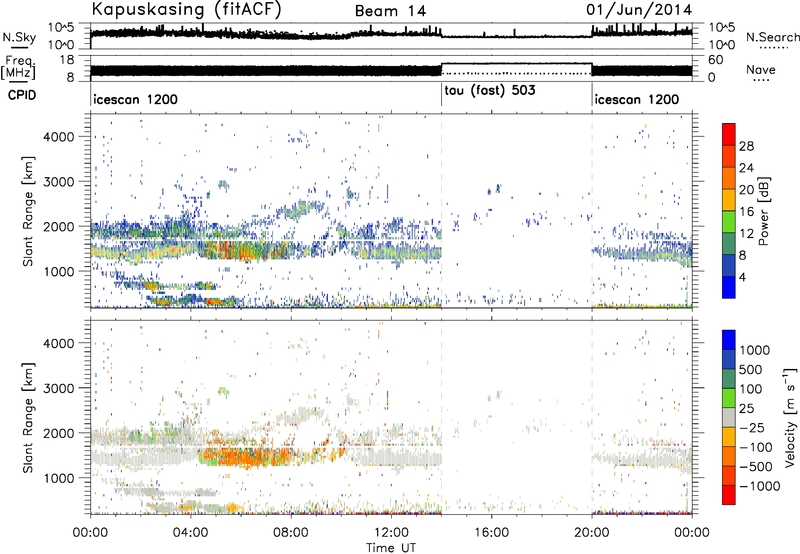Click the 1000 tick on velocity panel range axis
Screen dimensions: 800x554
[x=59, y=478]
